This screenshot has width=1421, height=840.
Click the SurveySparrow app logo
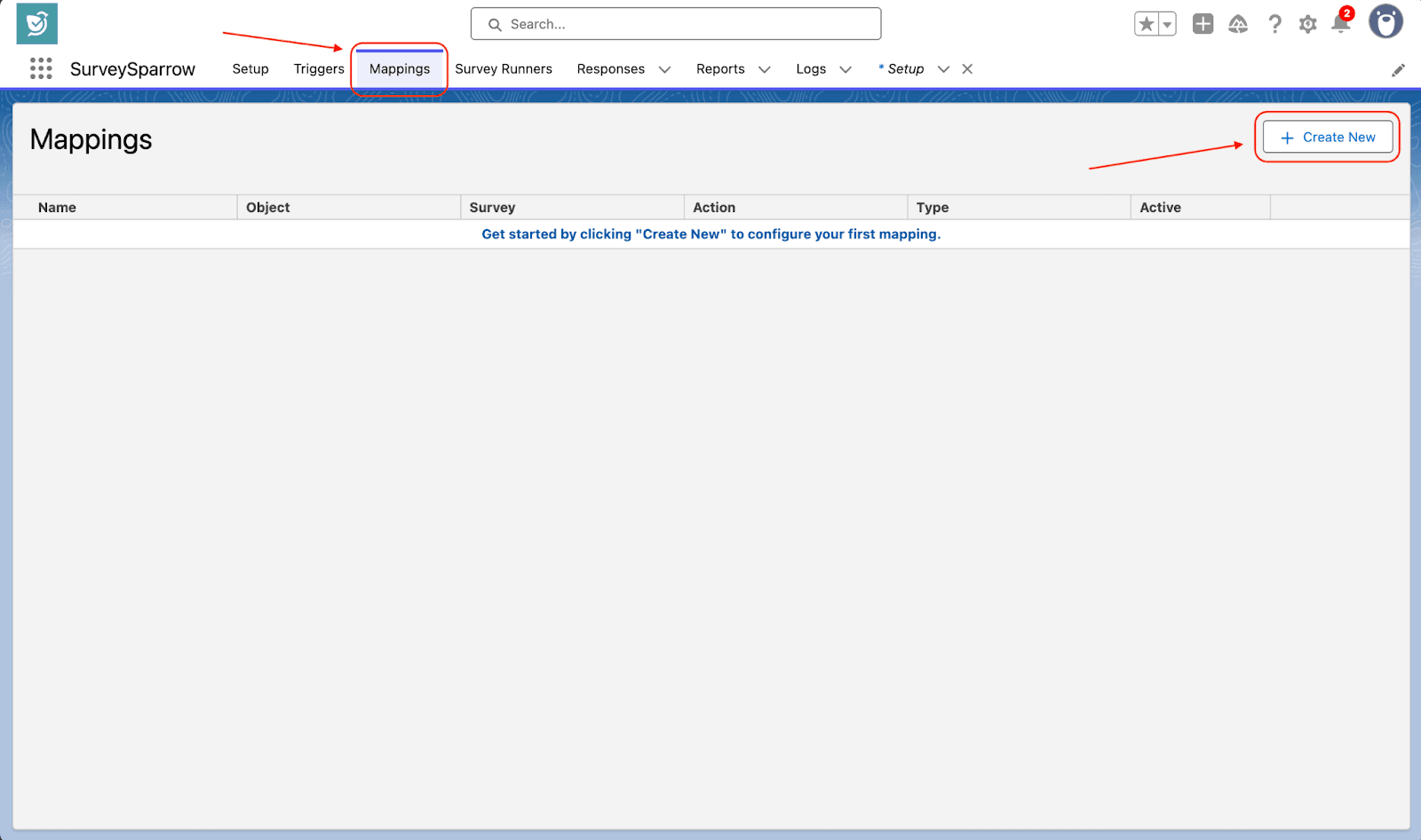coord(37,24)
